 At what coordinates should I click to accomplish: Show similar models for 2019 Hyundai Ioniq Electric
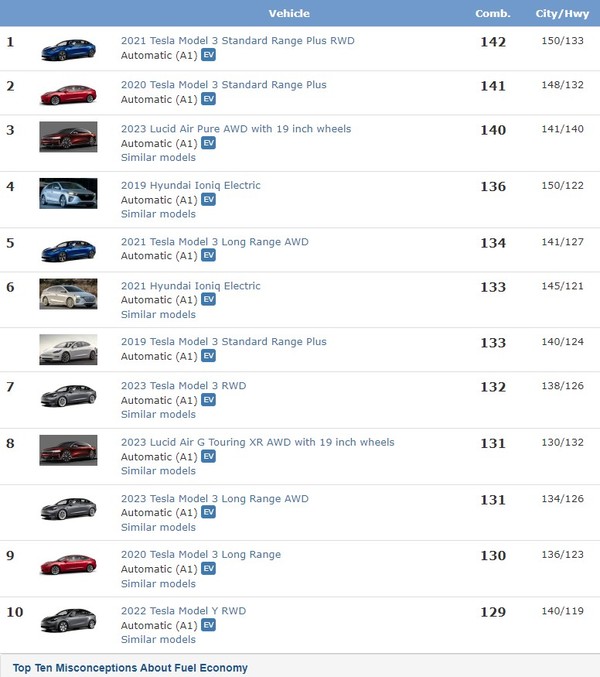[158, 214]
